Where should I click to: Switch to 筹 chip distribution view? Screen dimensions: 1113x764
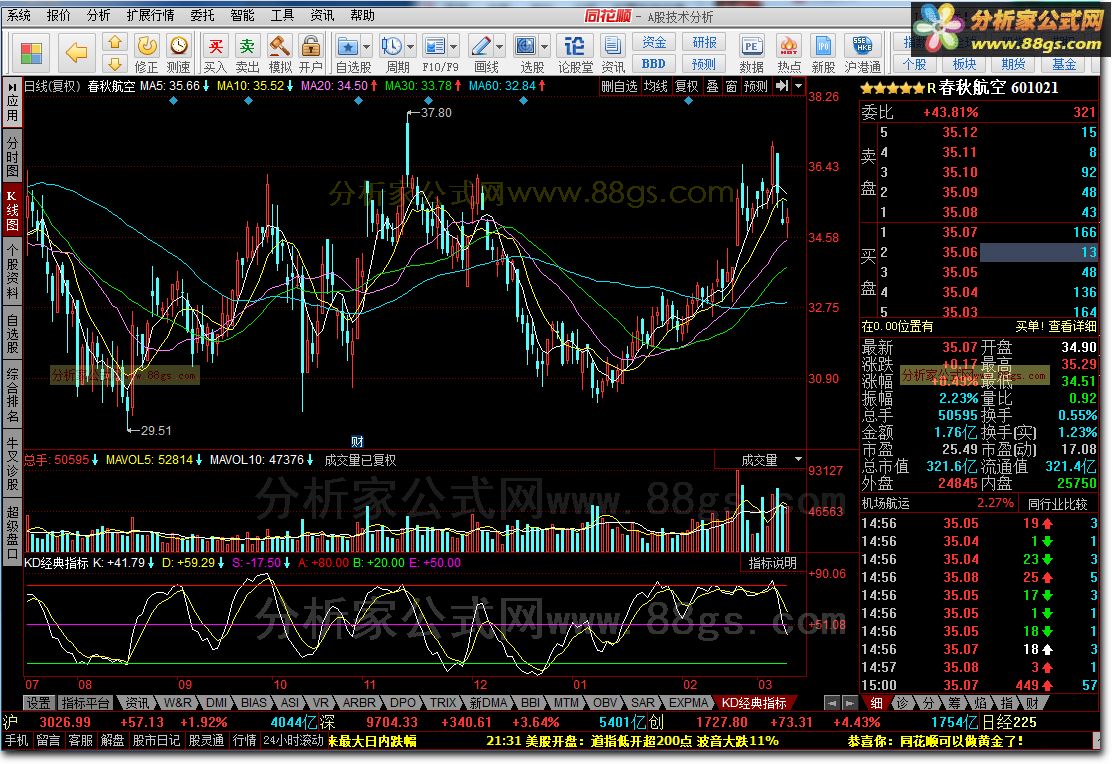point(954,703)
